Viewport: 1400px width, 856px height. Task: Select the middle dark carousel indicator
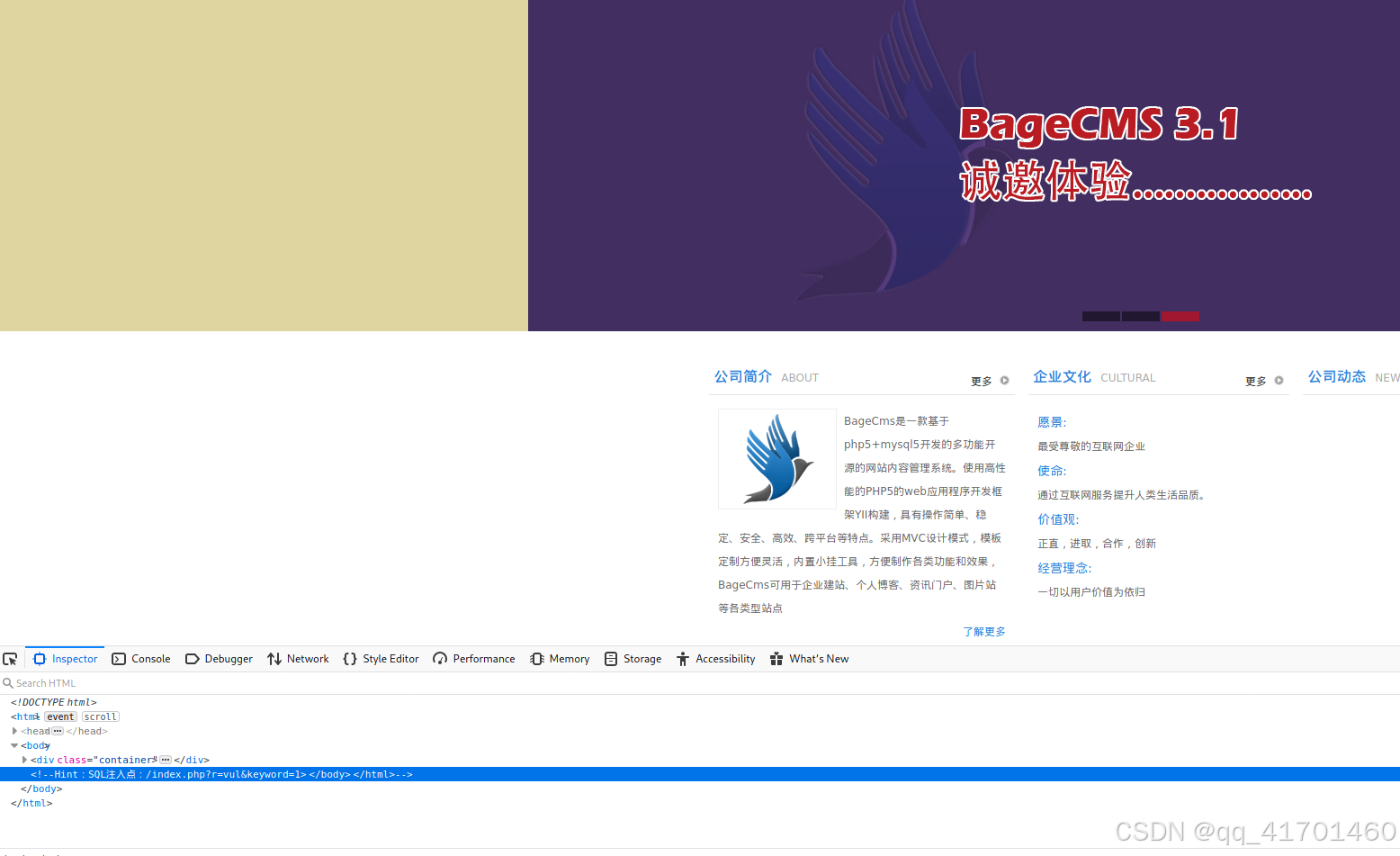click(x=1141, y=316)
